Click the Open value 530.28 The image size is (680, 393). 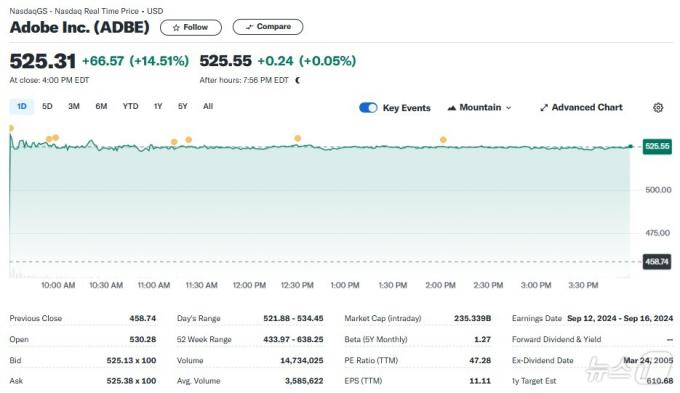click(142, 339)
